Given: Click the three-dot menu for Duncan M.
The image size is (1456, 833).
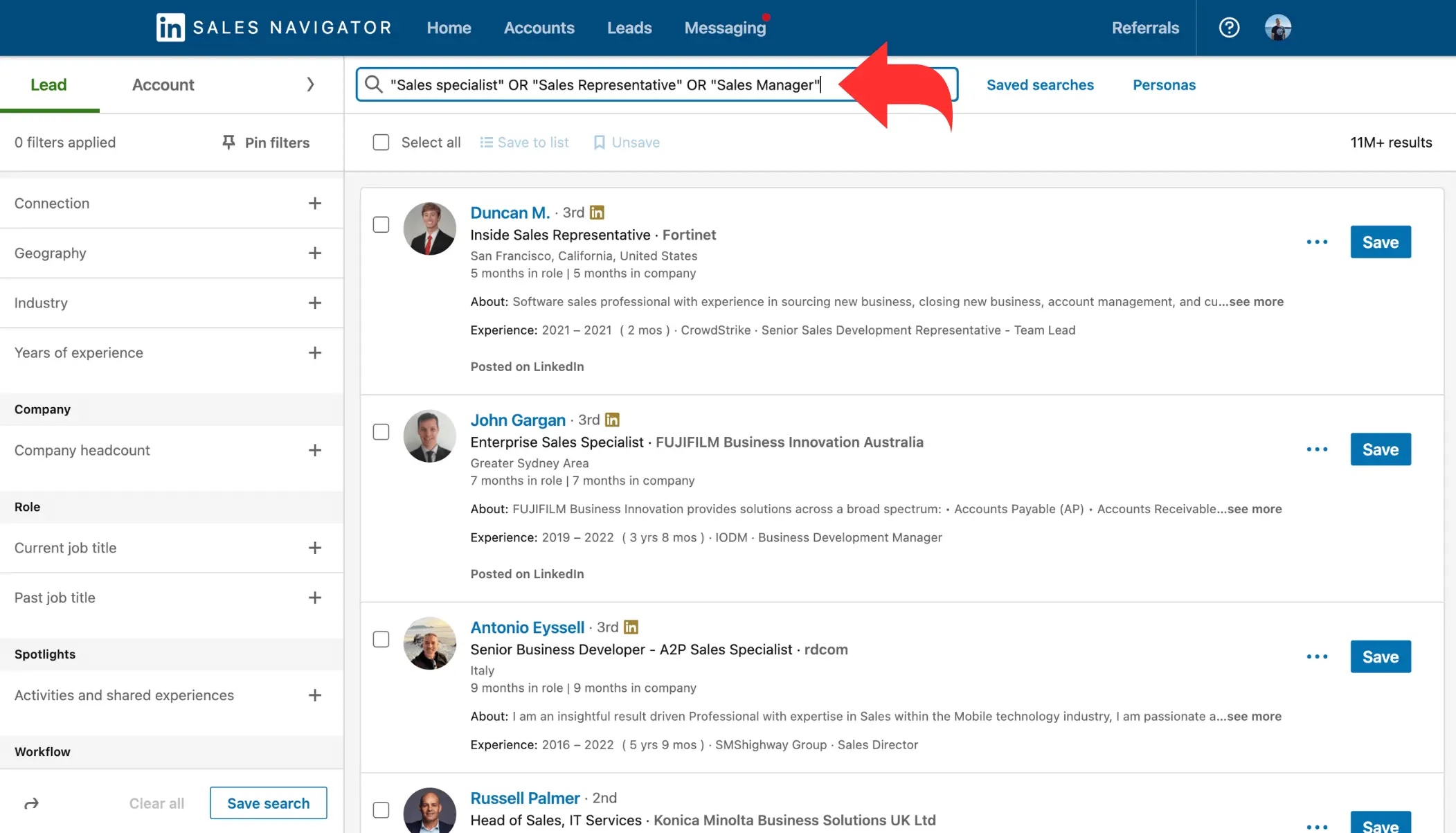Looking at the screenshot, I should click(x=1316, y=242).
